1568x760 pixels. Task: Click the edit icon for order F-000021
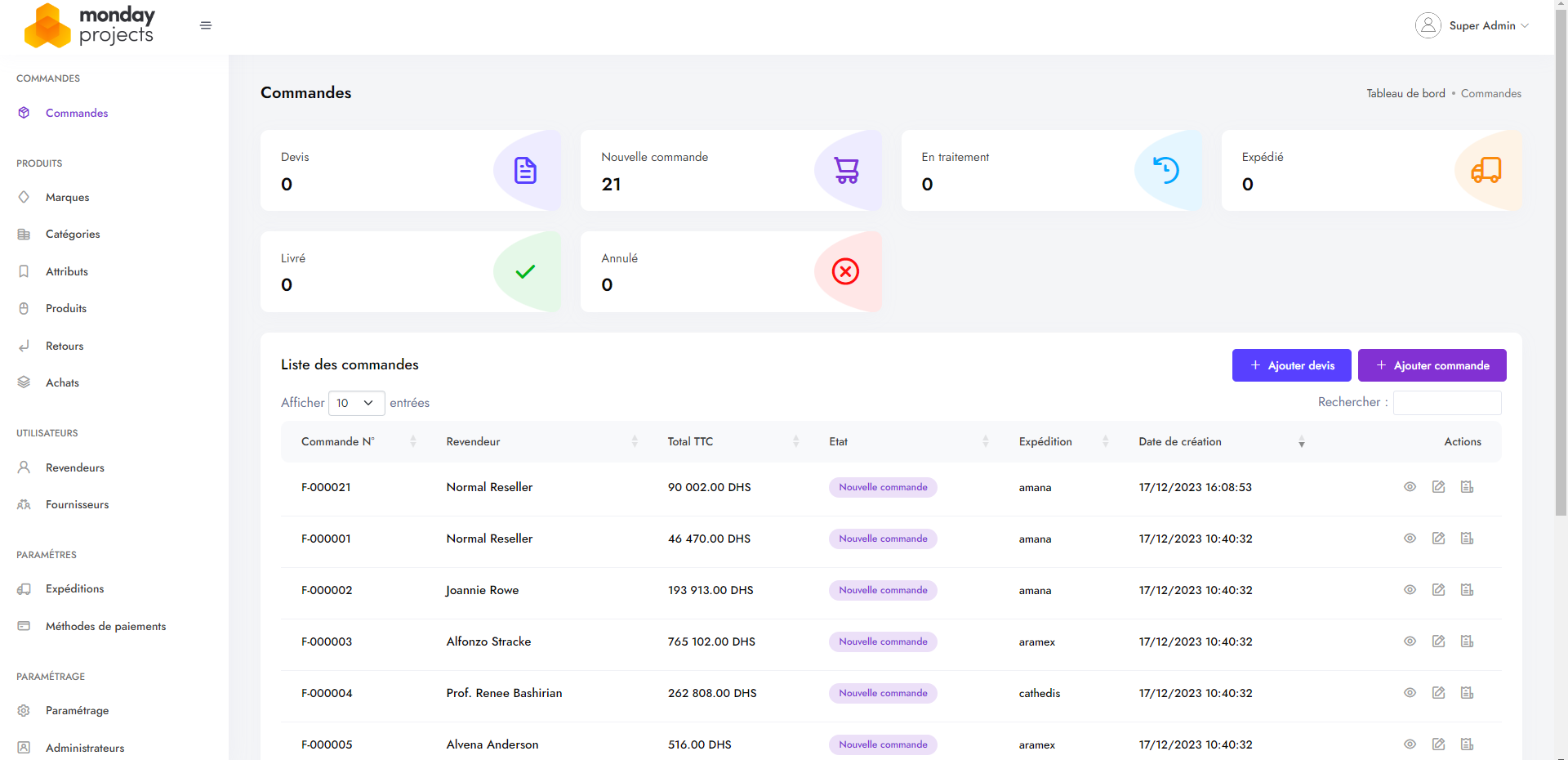(1438, 487)
